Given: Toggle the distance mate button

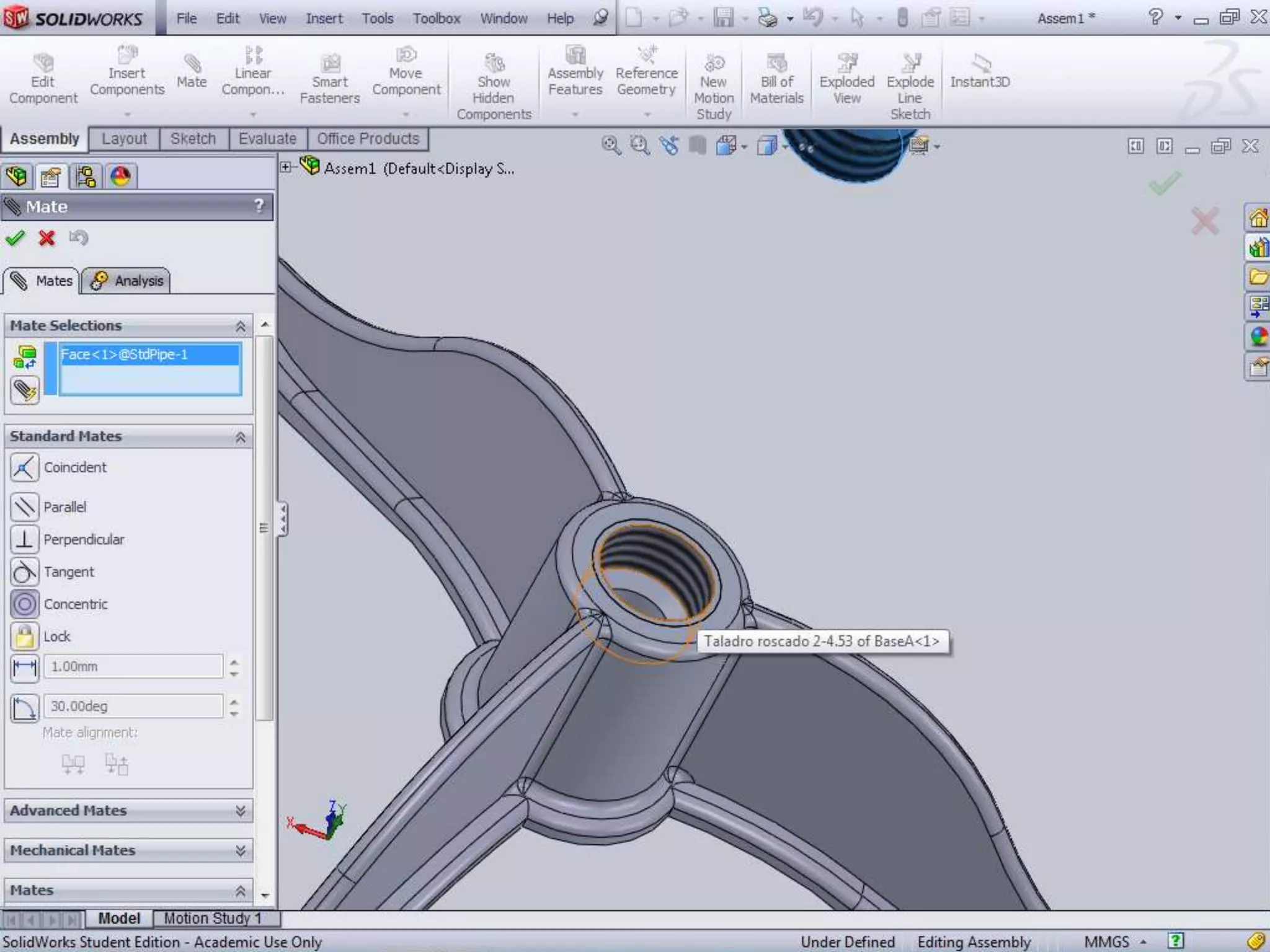Looking at the screenshot, I should tap(25, 668).
